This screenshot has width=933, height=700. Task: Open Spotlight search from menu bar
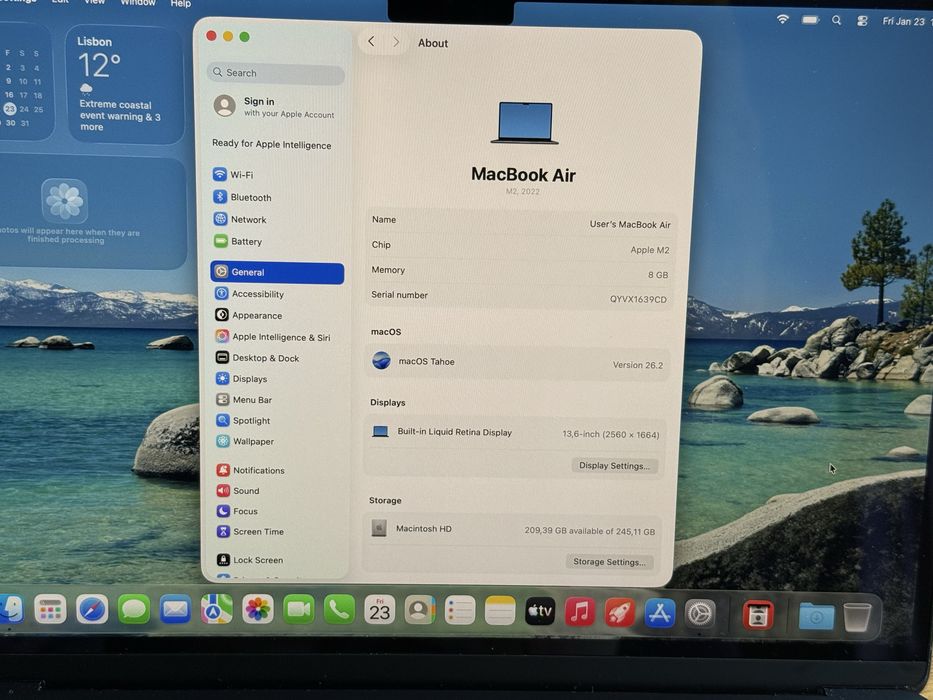(x=837, y=21)
